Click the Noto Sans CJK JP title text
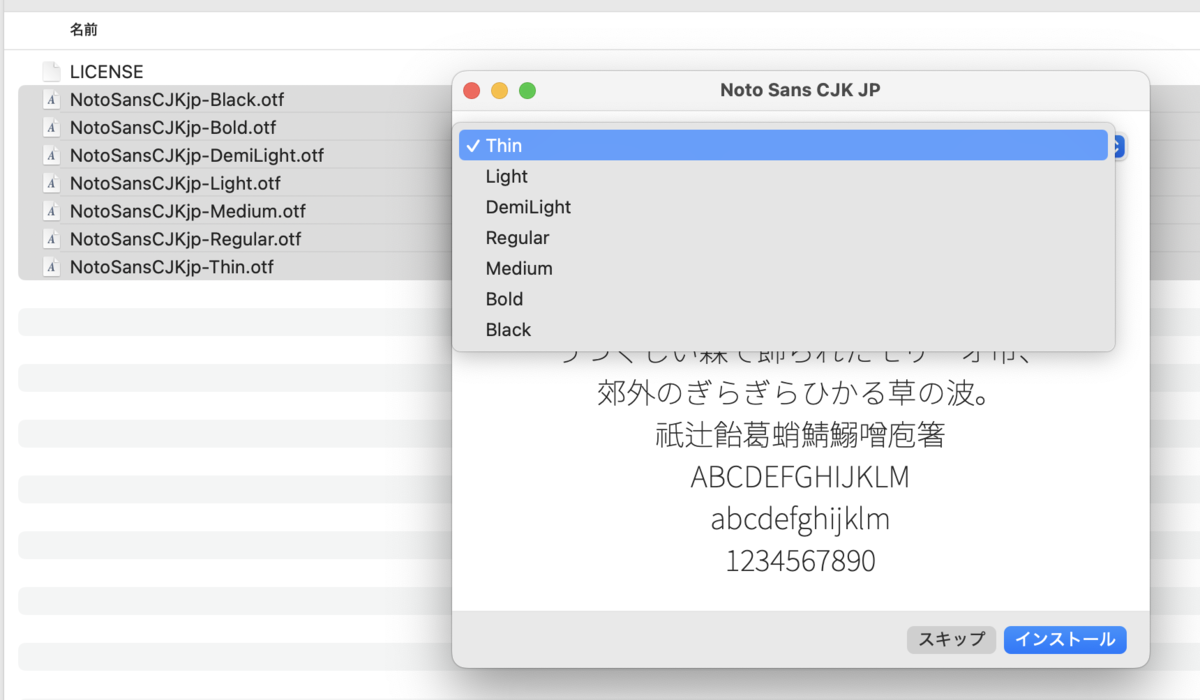The width and height of the screenshot is (1200, 700). 800,90
